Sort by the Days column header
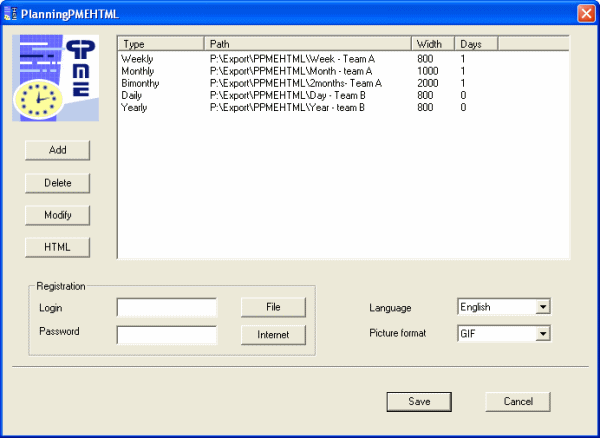Screen dimensions: 600x438 tap(476, 44)
